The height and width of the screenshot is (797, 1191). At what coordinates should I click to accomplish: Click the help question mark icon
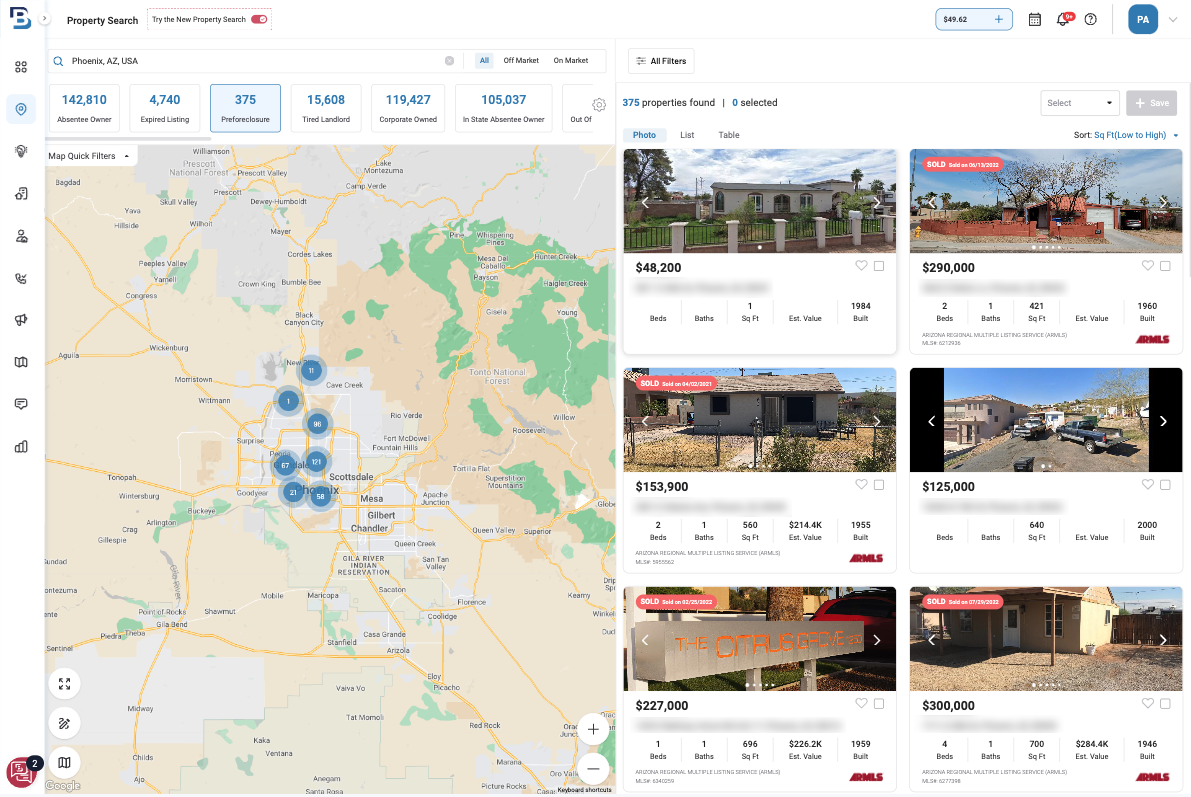(1091, 20)
